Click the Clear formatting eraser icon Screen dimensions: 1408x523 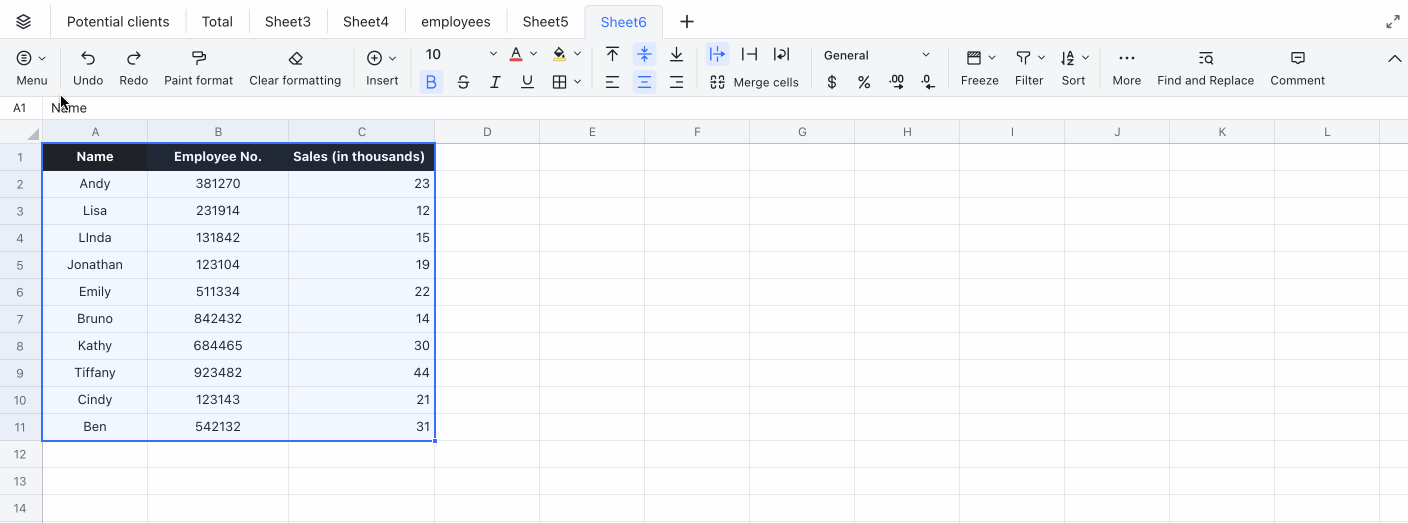point(295,58)
